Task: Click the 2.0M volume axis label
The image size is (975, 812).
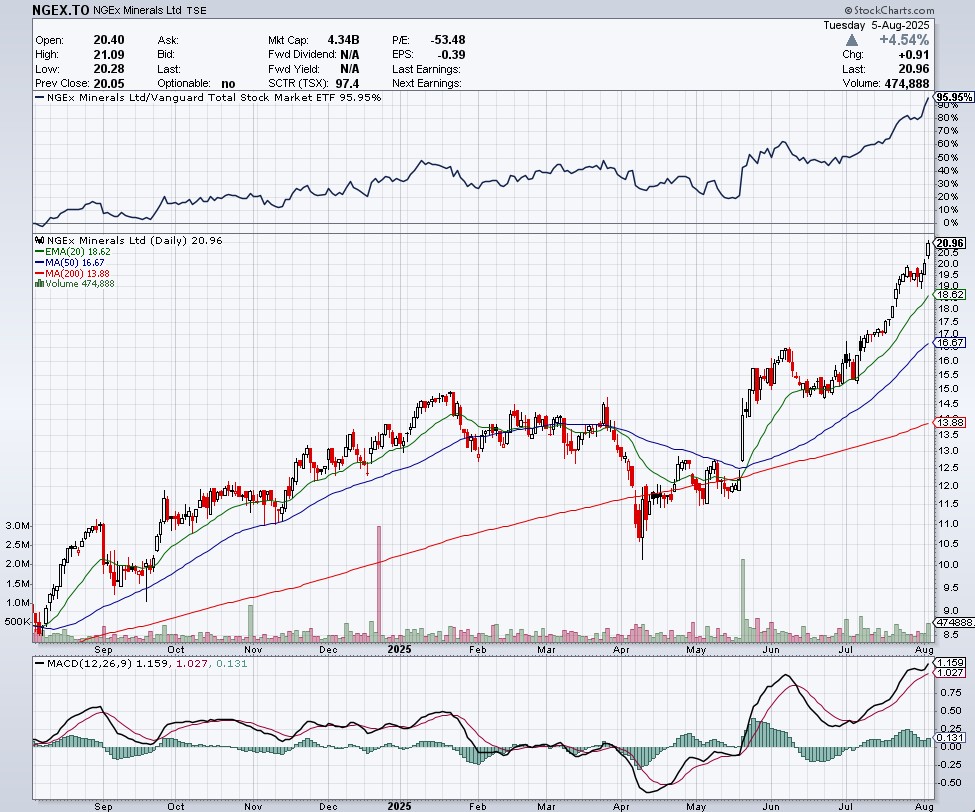Action: coord(17,564)
